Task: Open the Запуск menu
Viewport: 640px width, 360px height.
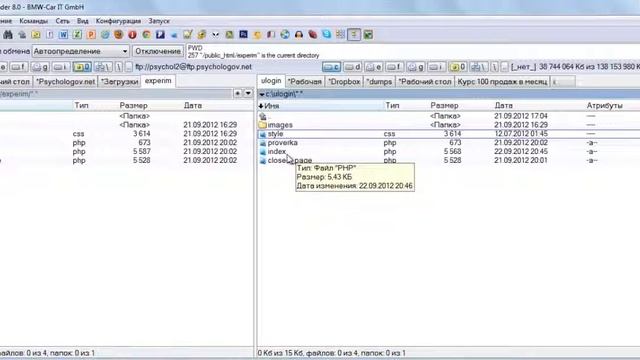Action: 159,21
